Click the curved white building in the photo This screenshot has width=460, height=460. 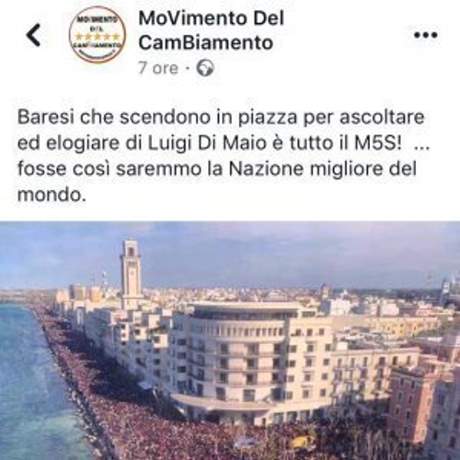click(x=233, y=360)
